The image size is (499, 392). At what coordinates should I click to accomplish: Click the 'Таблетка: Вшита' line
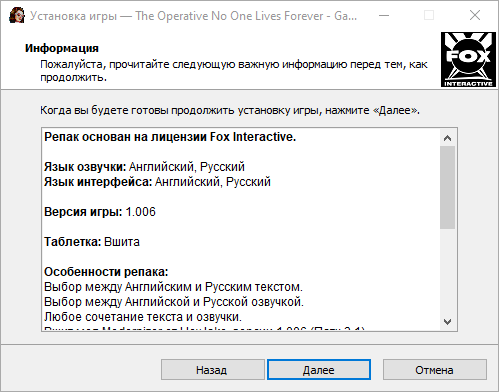tap(92, 242)
